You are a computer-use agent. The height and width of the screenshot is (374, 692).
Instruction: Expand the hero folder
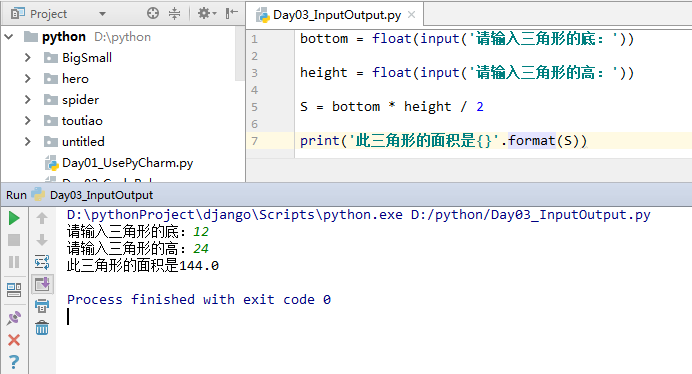point(28,79)
